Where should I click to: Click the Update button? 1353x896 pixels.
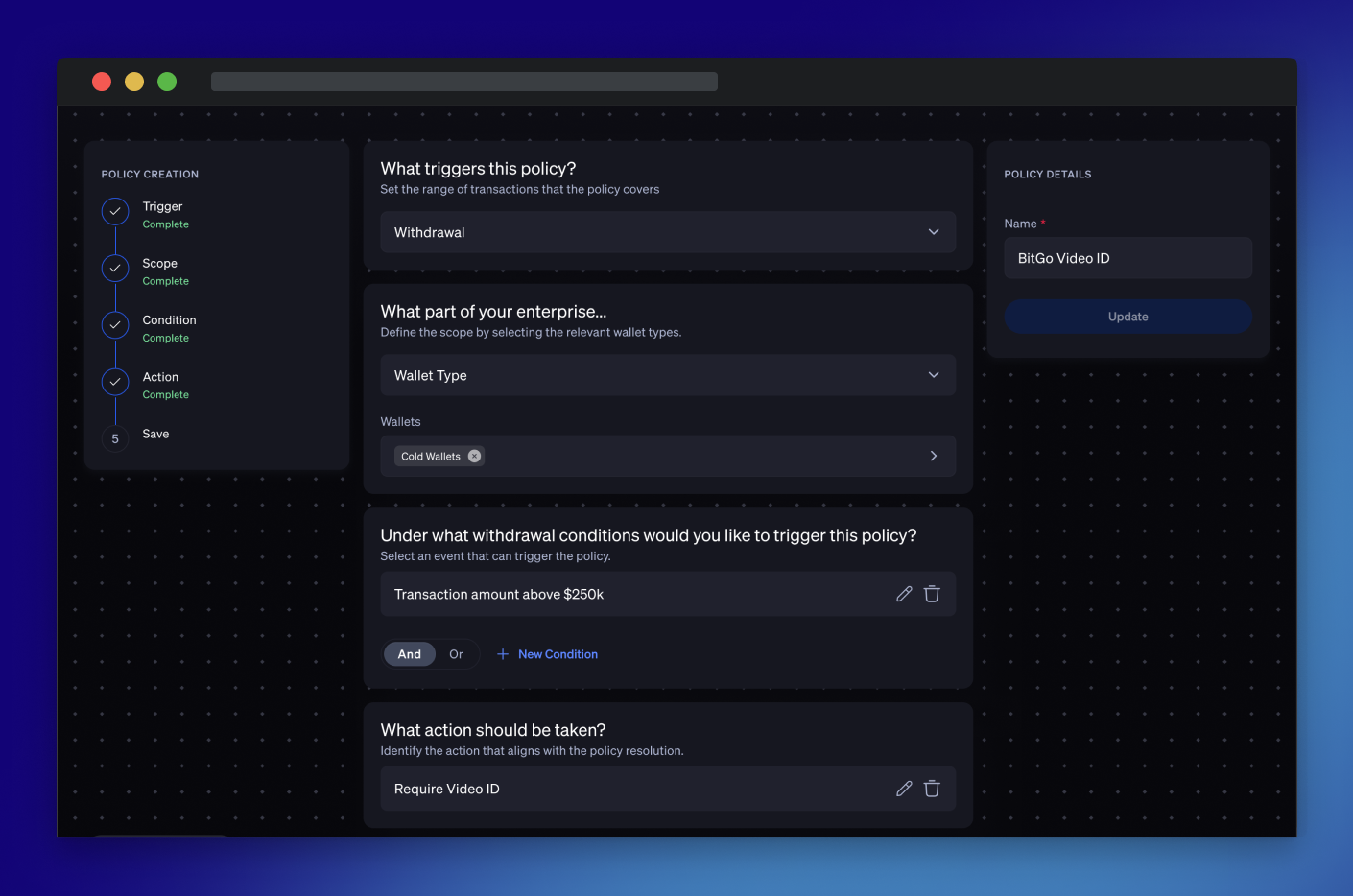(x=1128, y=317)
